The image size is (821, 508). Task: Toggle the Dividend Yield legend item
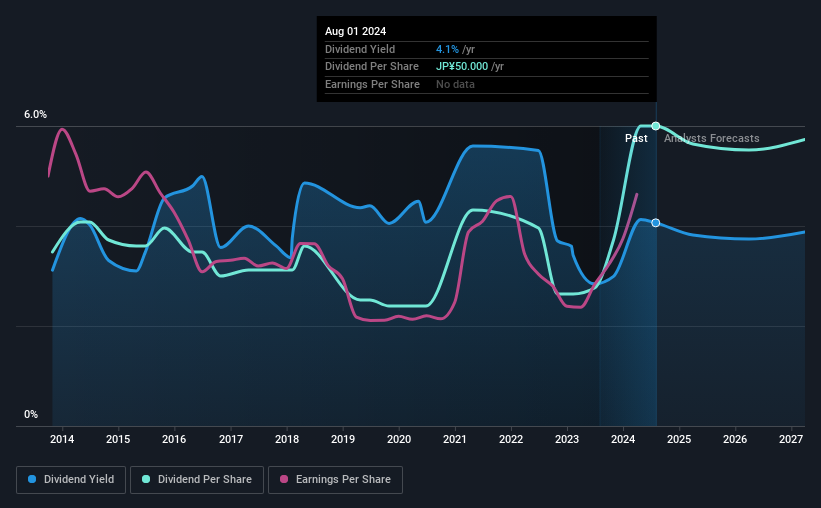click(71, 480)
